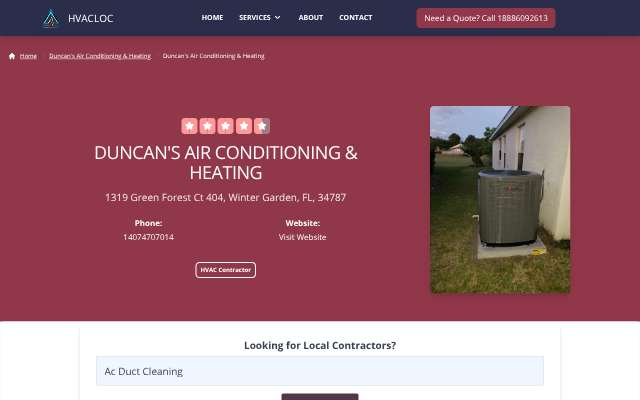Click the fifth half-filled rating star
This screenshot has height=400, width=640.
262,126
